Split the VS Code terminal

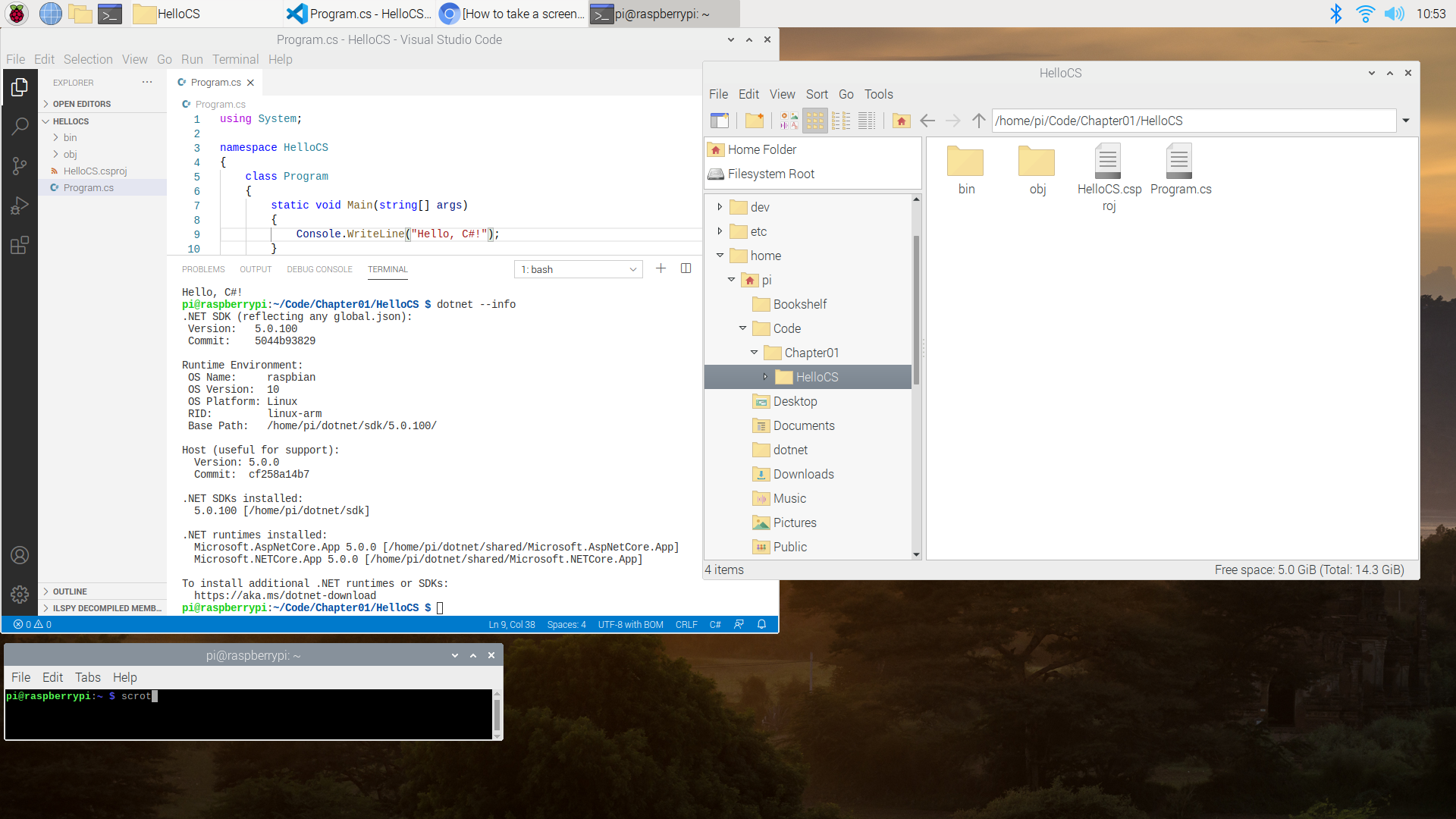[686, 268]
